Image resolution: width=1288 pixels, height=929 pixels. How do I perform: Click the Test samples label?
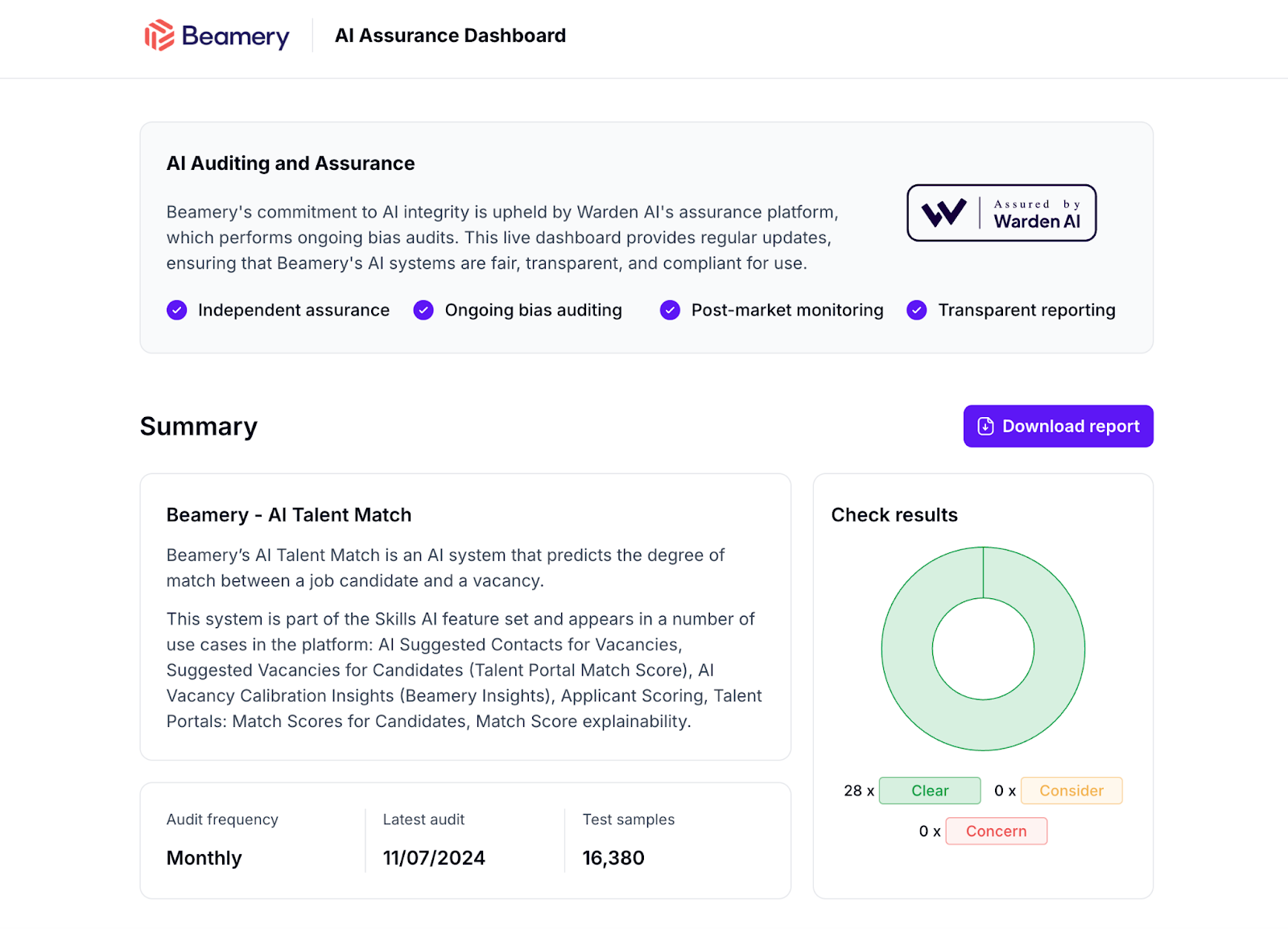(629, 820)
